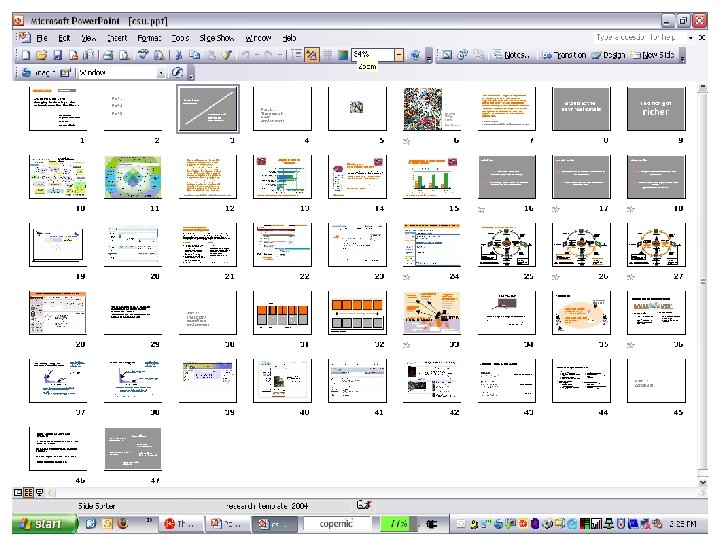Screen dimensions: 720x540
Task: Open the File menu
Action: pyautogui.click(x=42, y=38)
